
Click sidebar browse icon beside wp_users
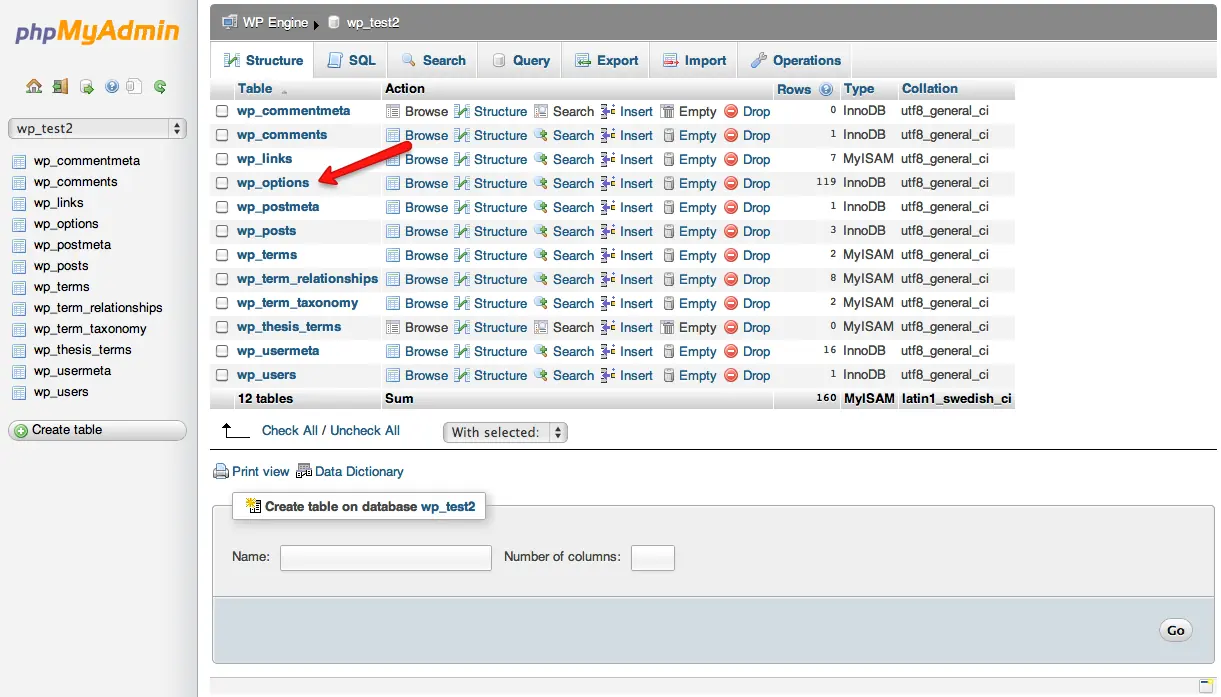click(x=18, y=392)
